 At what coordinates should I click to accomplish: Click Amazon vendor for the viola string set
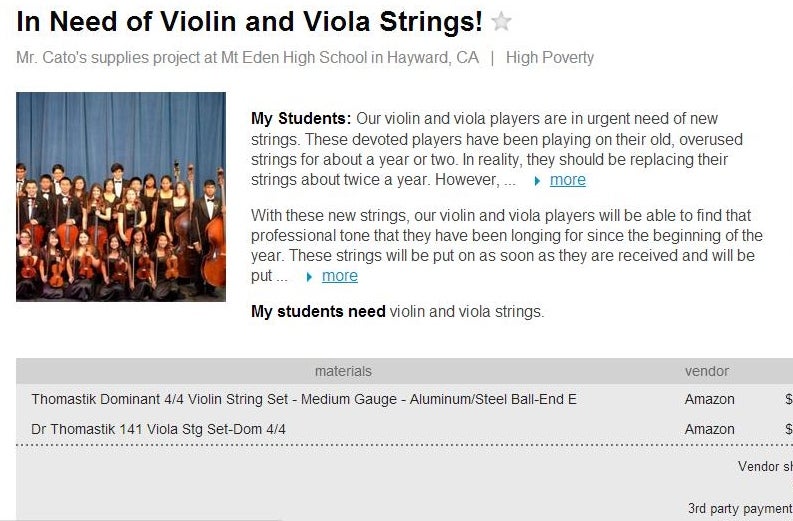tap(709, 429)
